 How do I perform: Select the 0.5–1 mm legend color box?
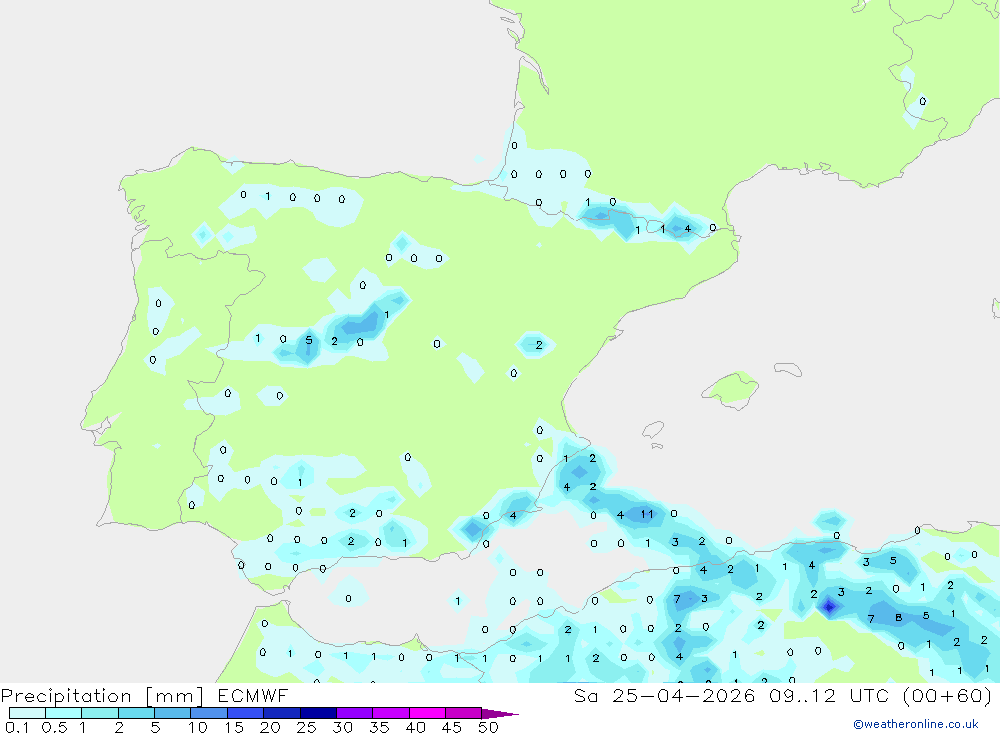[63, 713]
